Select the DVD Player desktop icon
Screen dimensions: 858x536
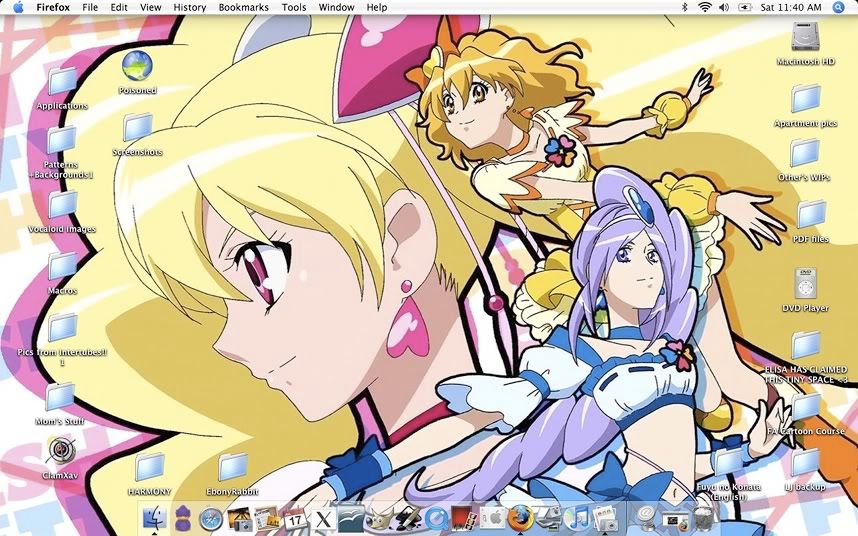click(805, 290)
